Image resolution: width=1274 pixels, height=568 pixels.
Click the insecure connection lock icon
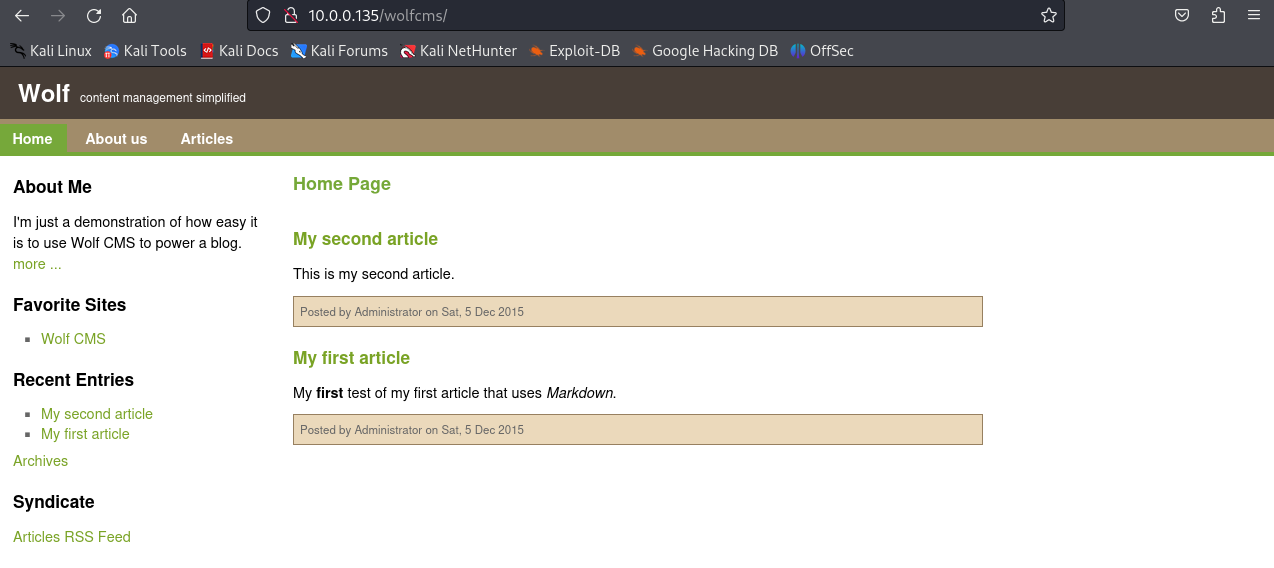290,15
